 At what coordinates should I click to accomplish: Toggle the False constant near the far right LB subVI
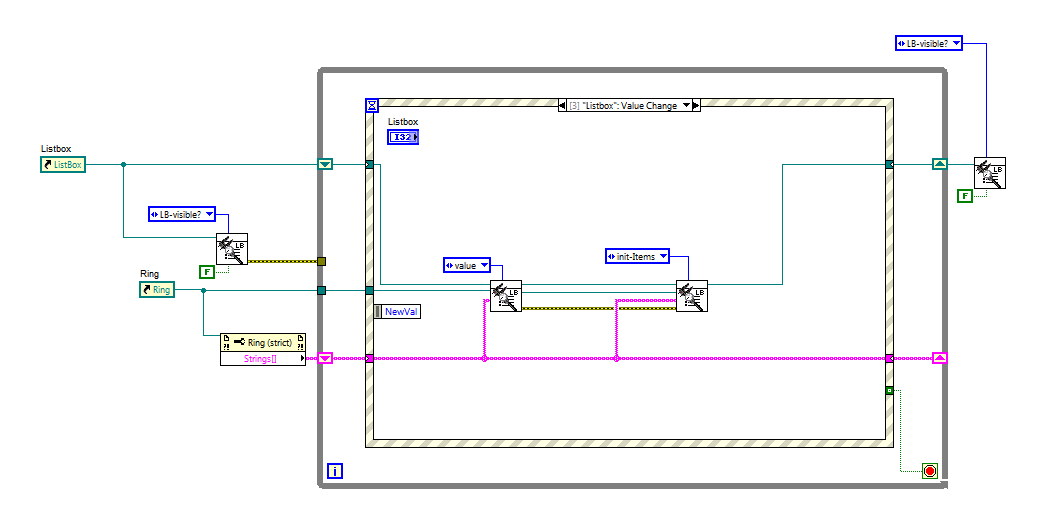(965, 196)
